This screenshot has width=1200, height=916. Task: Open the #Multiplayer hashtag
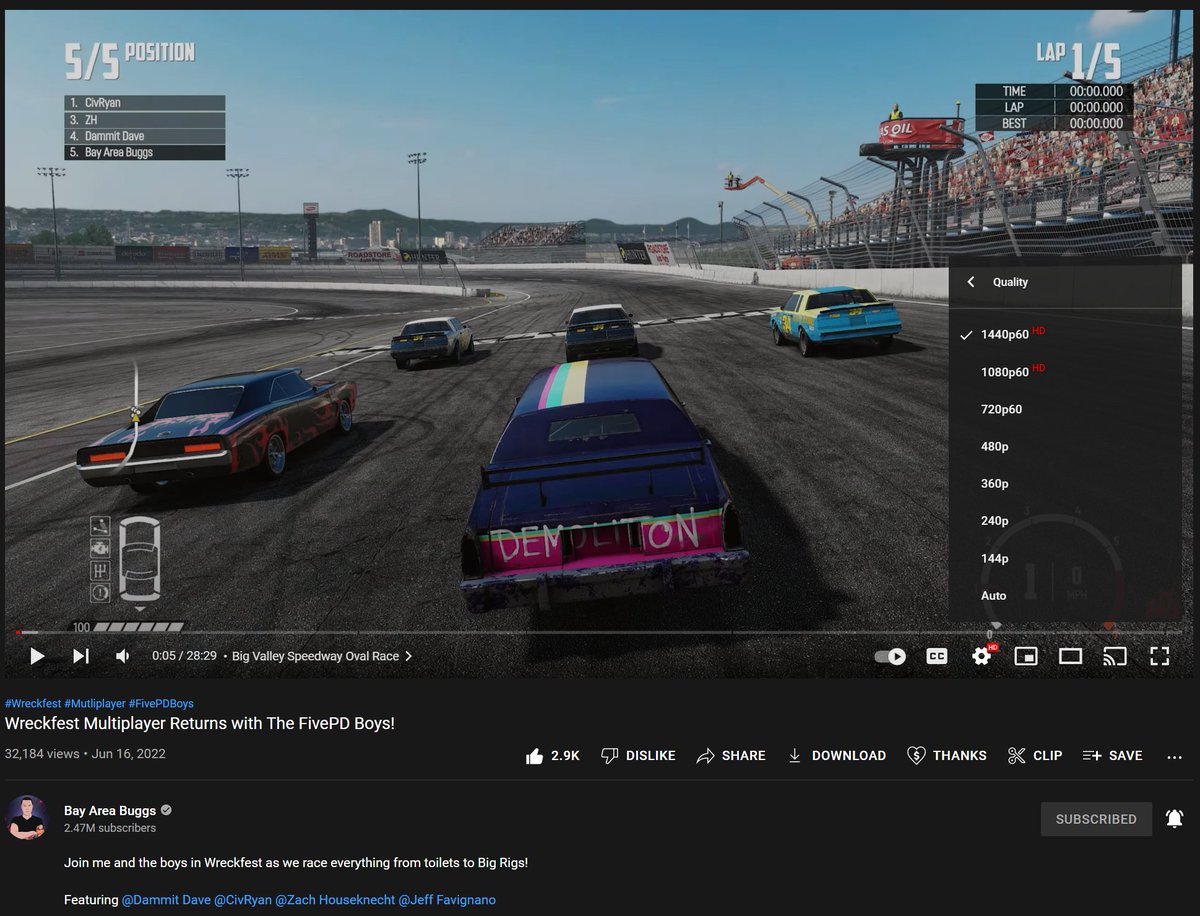tap(95, 704)
